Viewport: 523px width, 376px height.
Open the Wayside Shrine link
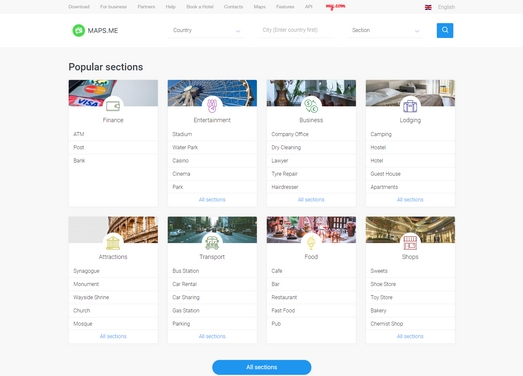point(91,297)
